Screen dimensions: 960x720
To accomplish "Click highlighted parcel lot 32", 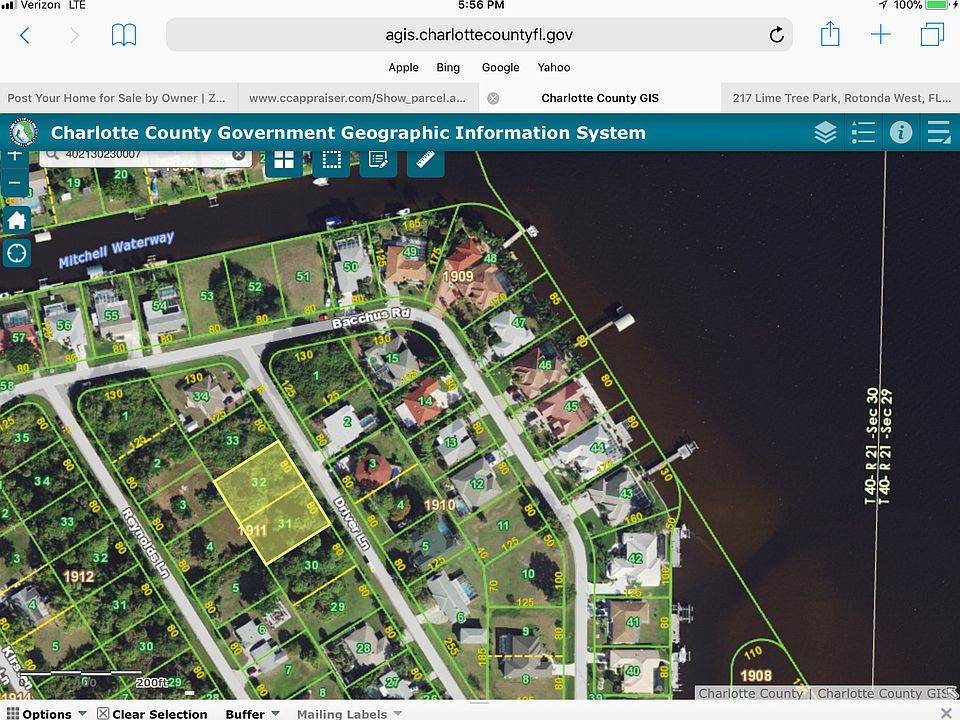I will (x=259, y=481).
